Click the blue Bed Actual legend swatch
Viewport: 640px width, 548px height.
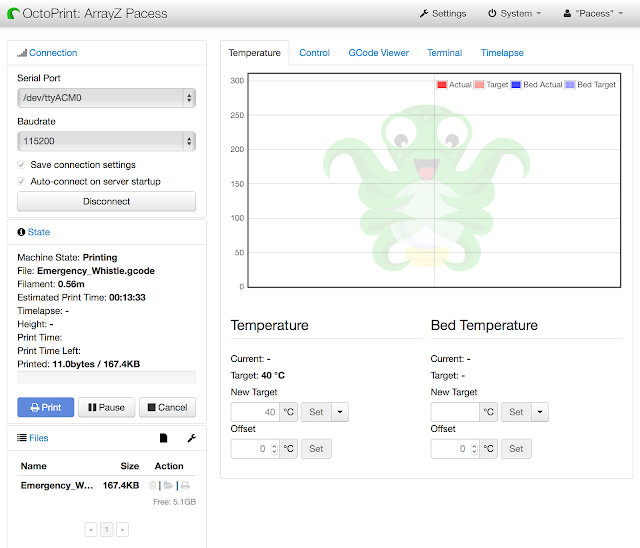(516, 85)
